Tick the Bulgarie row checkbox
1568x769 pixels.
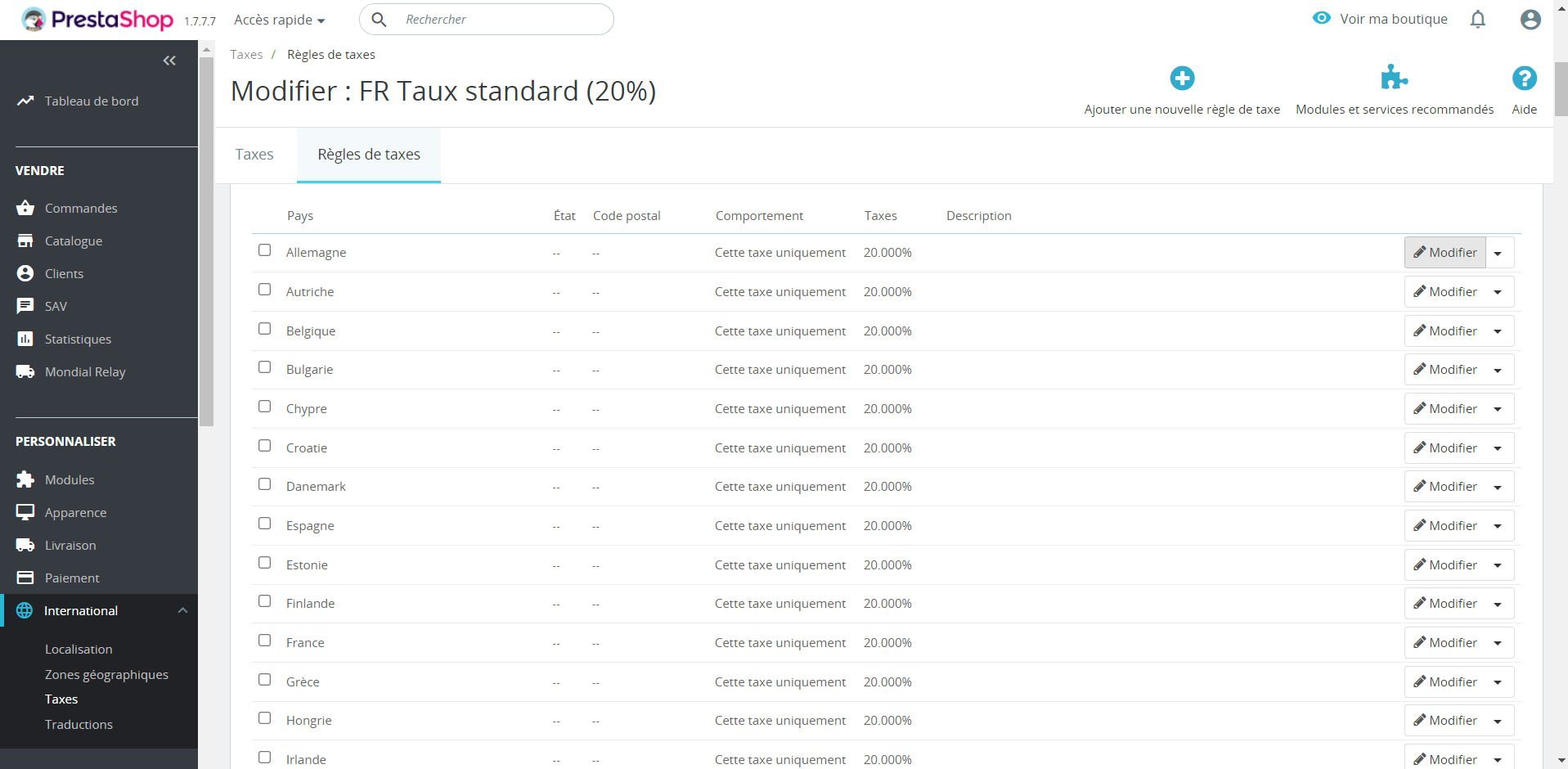coord(264,367)
